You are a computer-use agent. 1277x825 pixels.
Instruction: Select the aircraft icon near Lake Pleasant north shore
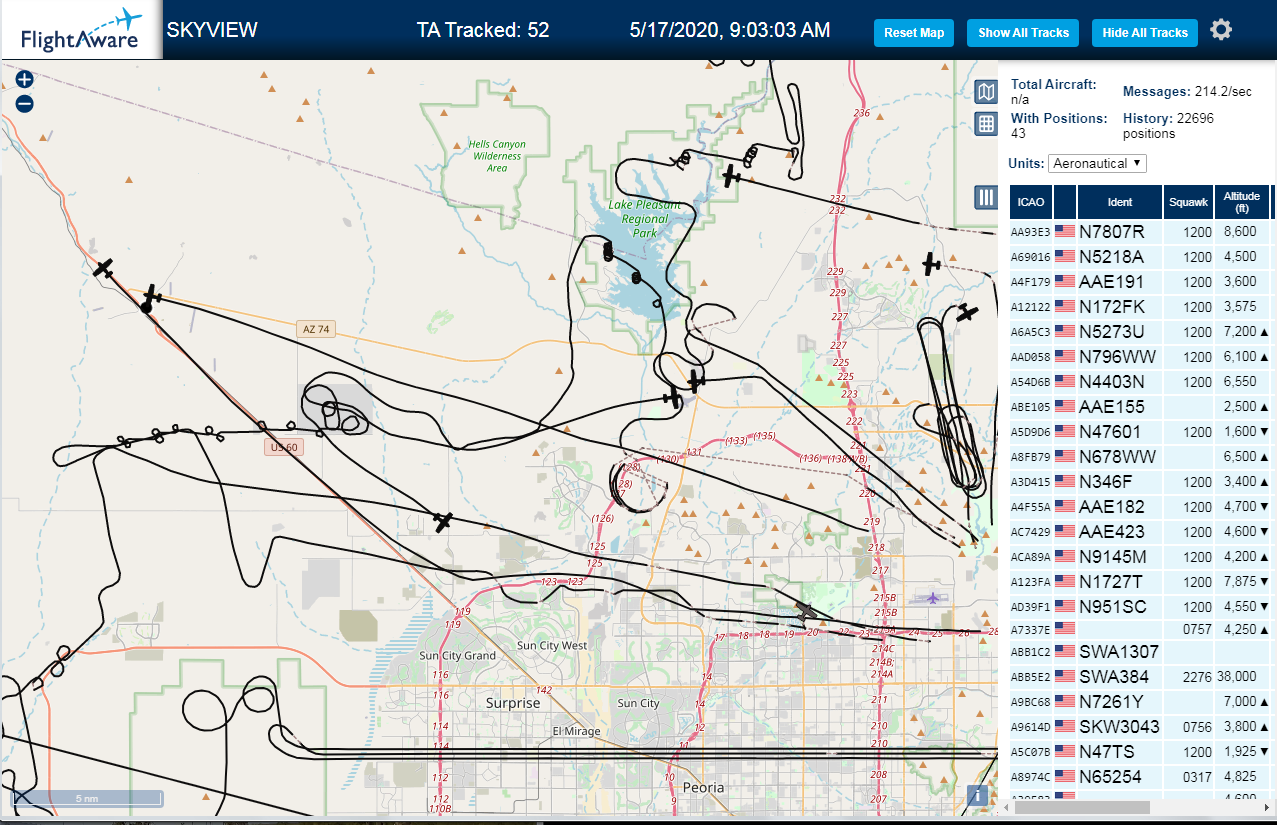(733, 176)
